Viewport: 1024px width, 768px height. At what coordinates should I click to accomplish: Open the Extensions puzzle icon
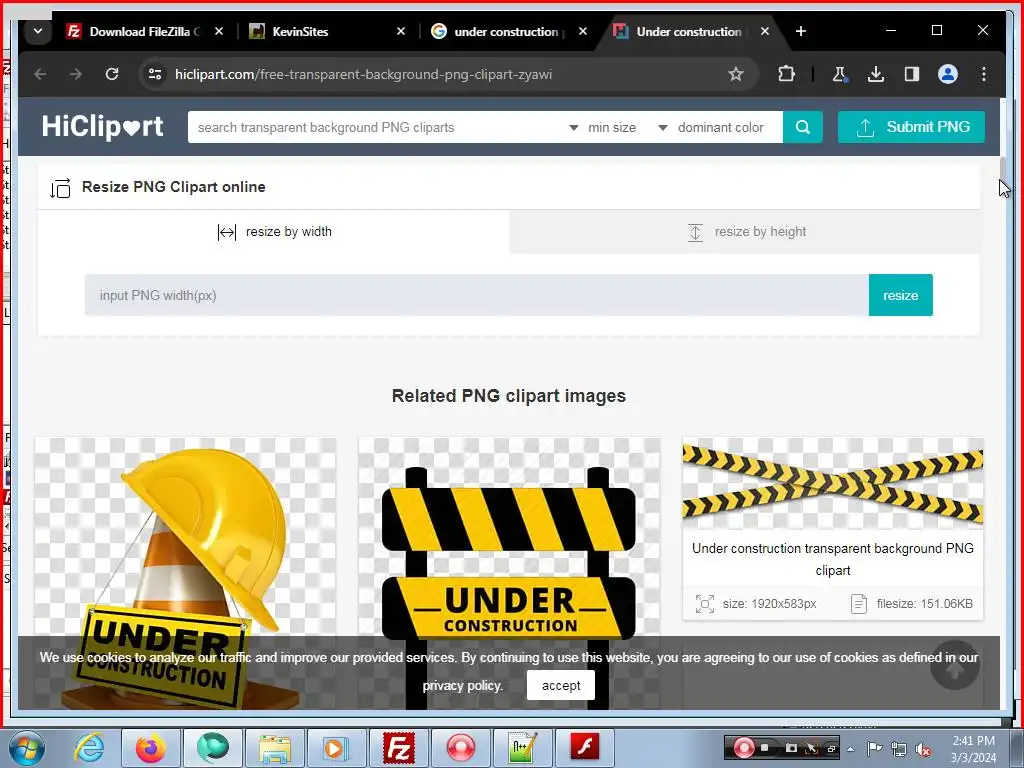[x=786, y=74]
